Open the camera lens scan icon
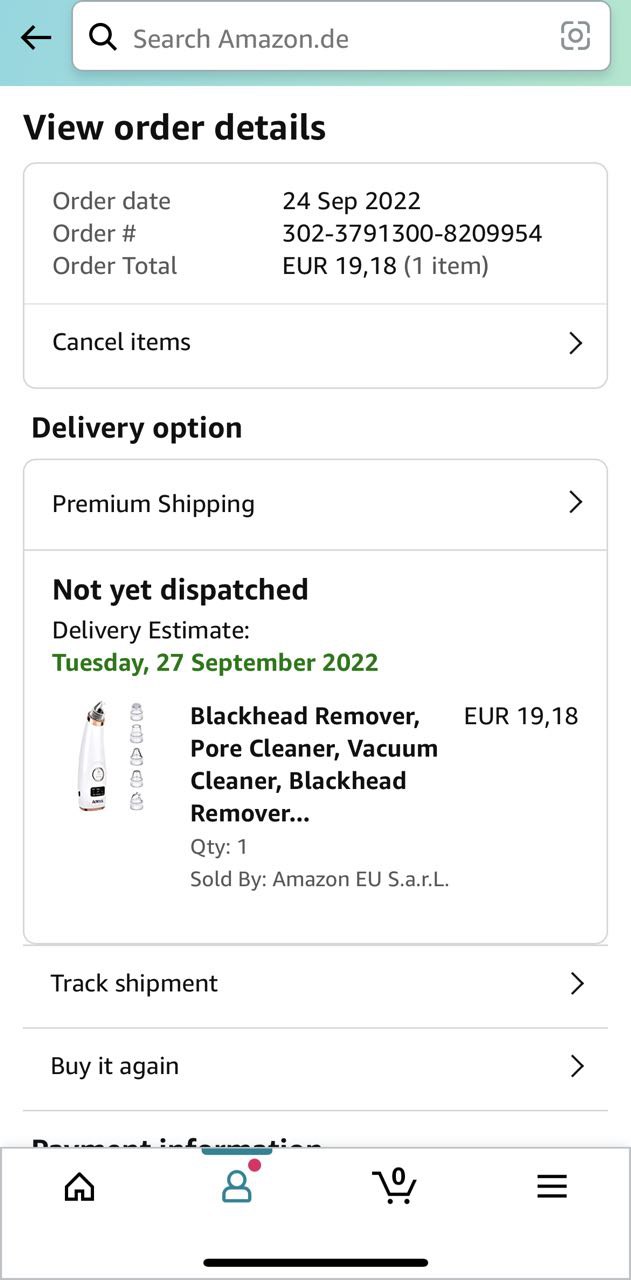The height and width of the screenshot is (1280, 631). pos(575,37)
